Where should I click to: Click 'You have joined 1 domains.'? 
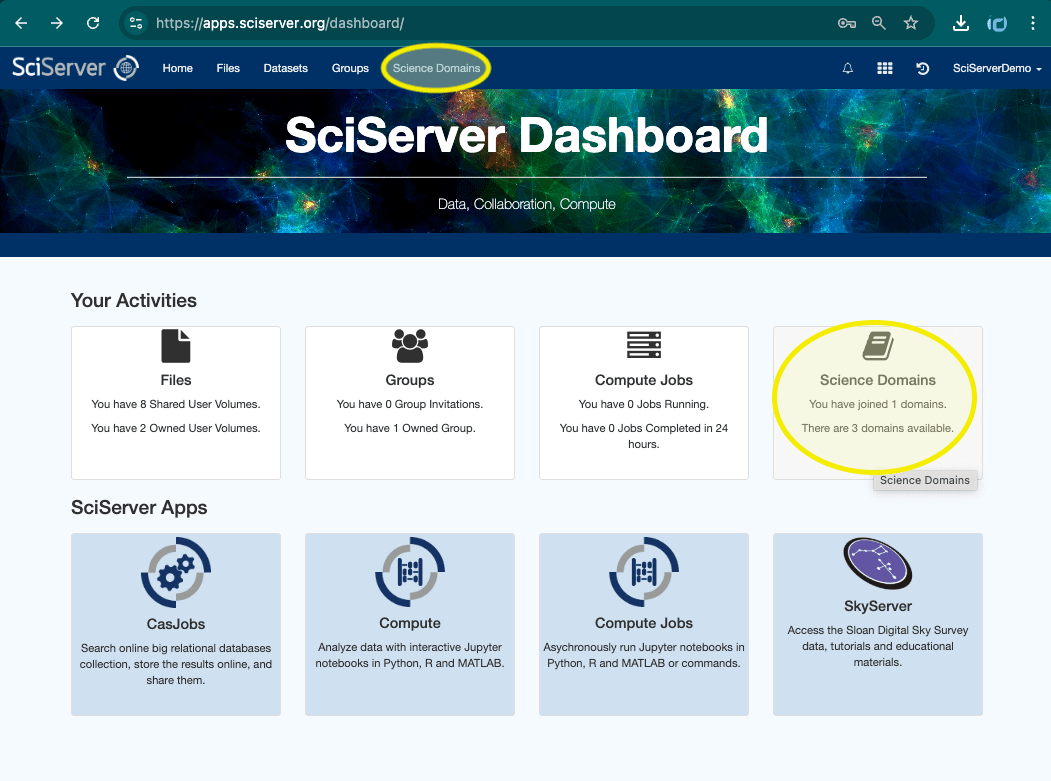877,404
